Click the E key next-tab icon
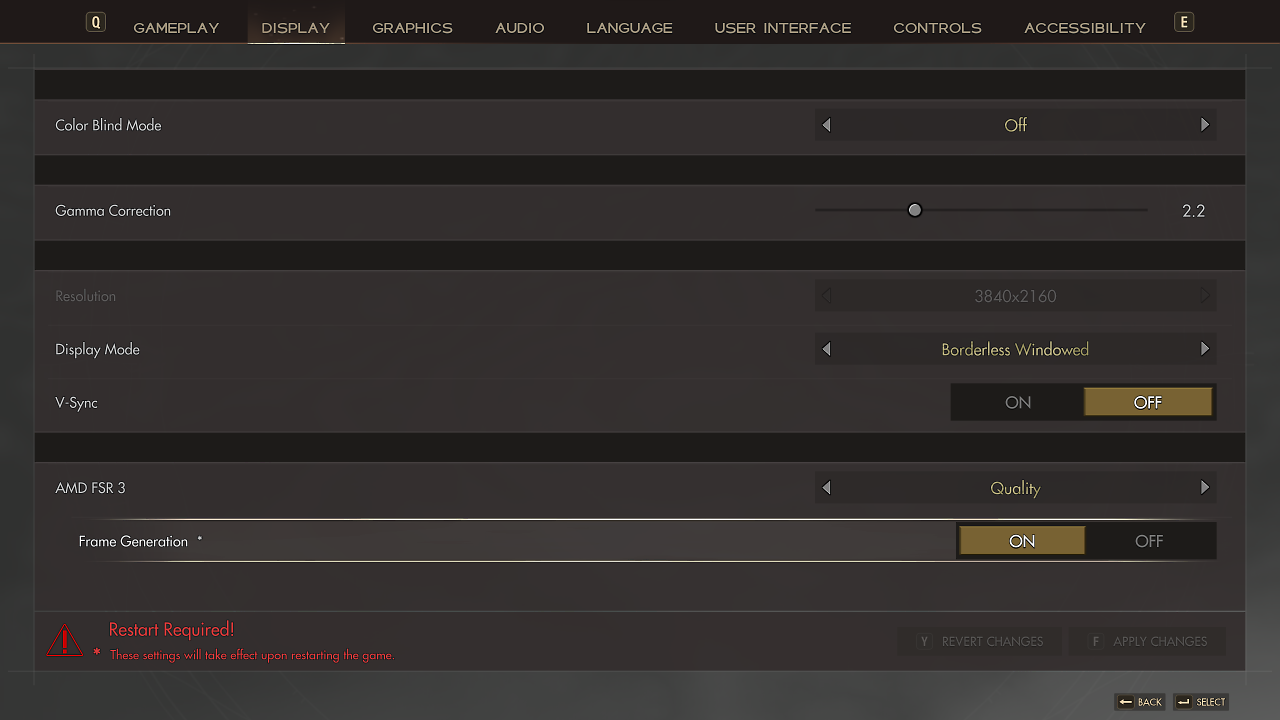Screen dimensions: 1280x720 tap(1184, 22)
